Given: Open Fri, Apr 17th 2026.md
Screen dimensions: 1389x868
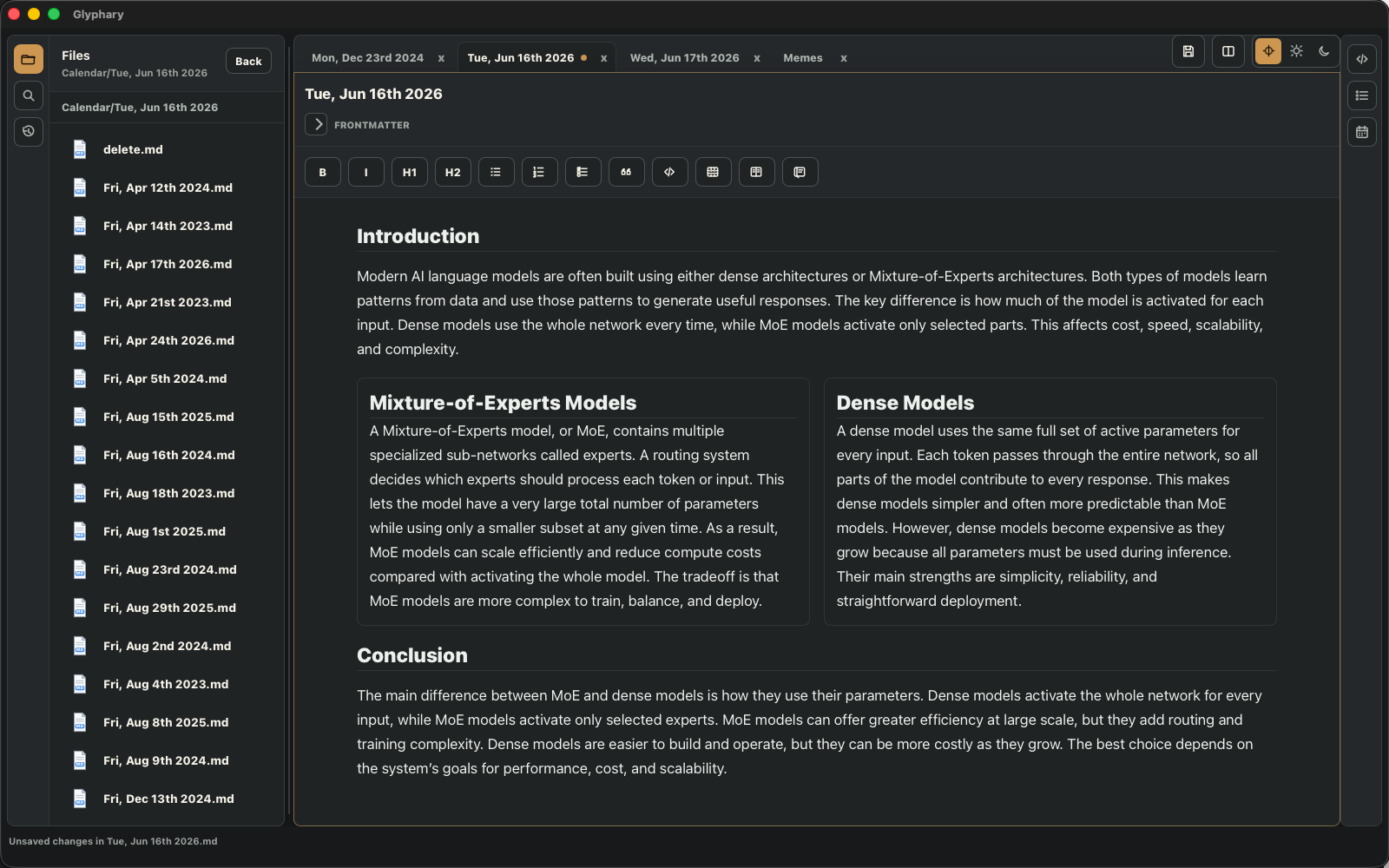Looking at the screenshot, I should 167,264.
